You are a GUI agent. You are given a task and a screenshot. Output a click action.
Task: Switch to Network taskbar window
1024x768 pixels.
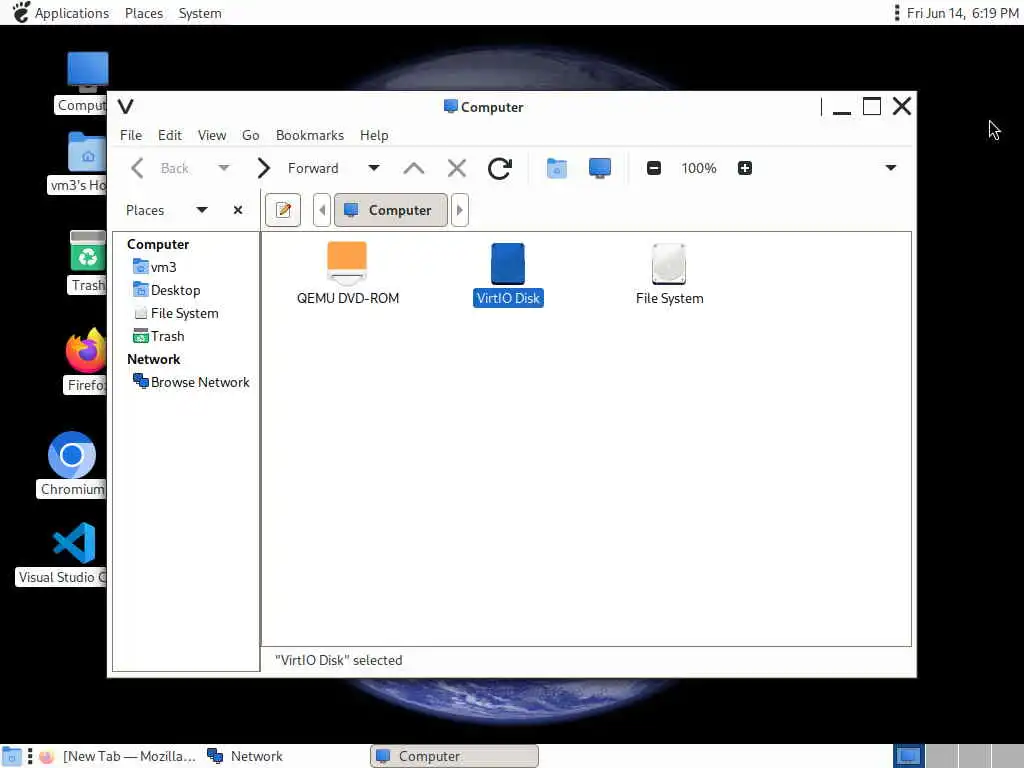(246, 756)
